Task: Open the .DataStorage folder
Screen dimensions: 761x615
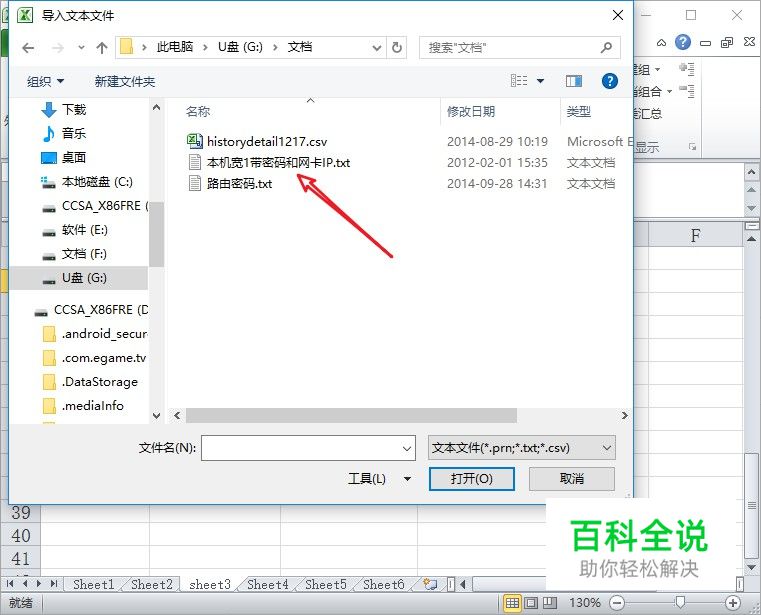Action: 90,382
